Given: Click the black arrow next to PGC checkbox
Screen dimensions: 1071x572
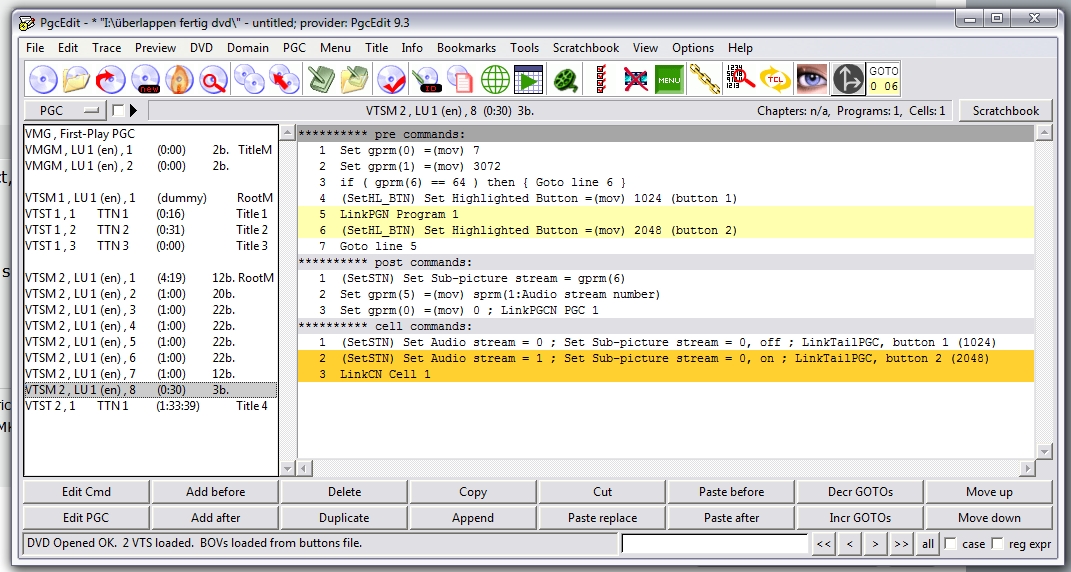Looking at the screenshot, I should (134, 110).
